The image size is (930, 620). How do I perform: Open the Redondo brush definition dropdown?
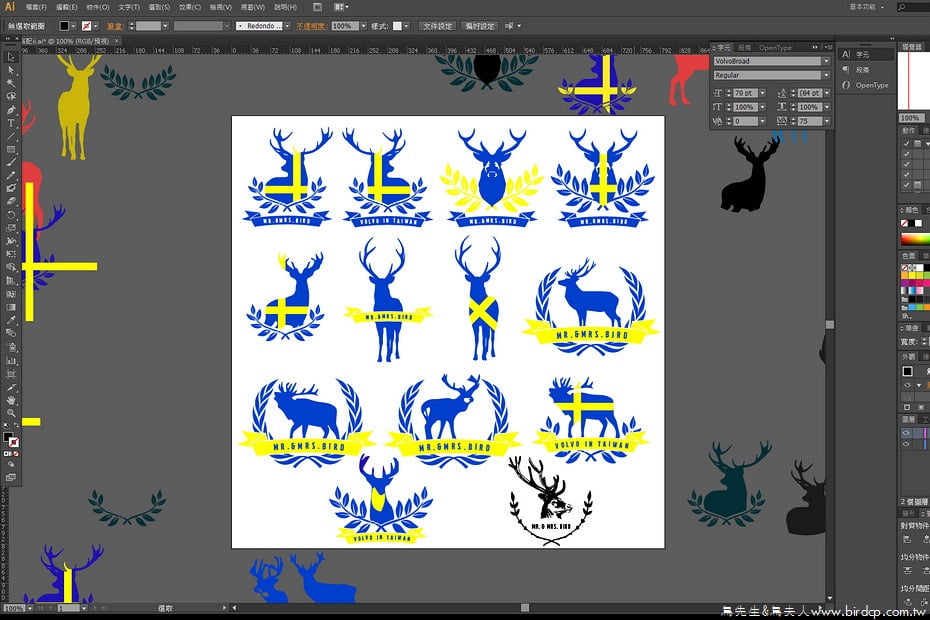point(287,26)
